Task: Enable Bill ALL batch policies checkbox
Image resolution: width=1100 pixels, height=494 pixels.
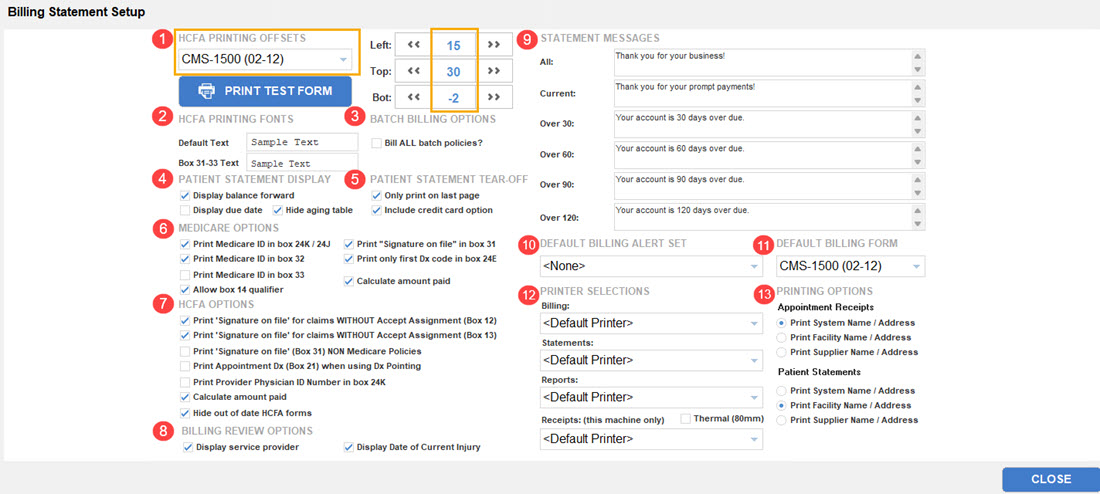Action: (377, 143)
